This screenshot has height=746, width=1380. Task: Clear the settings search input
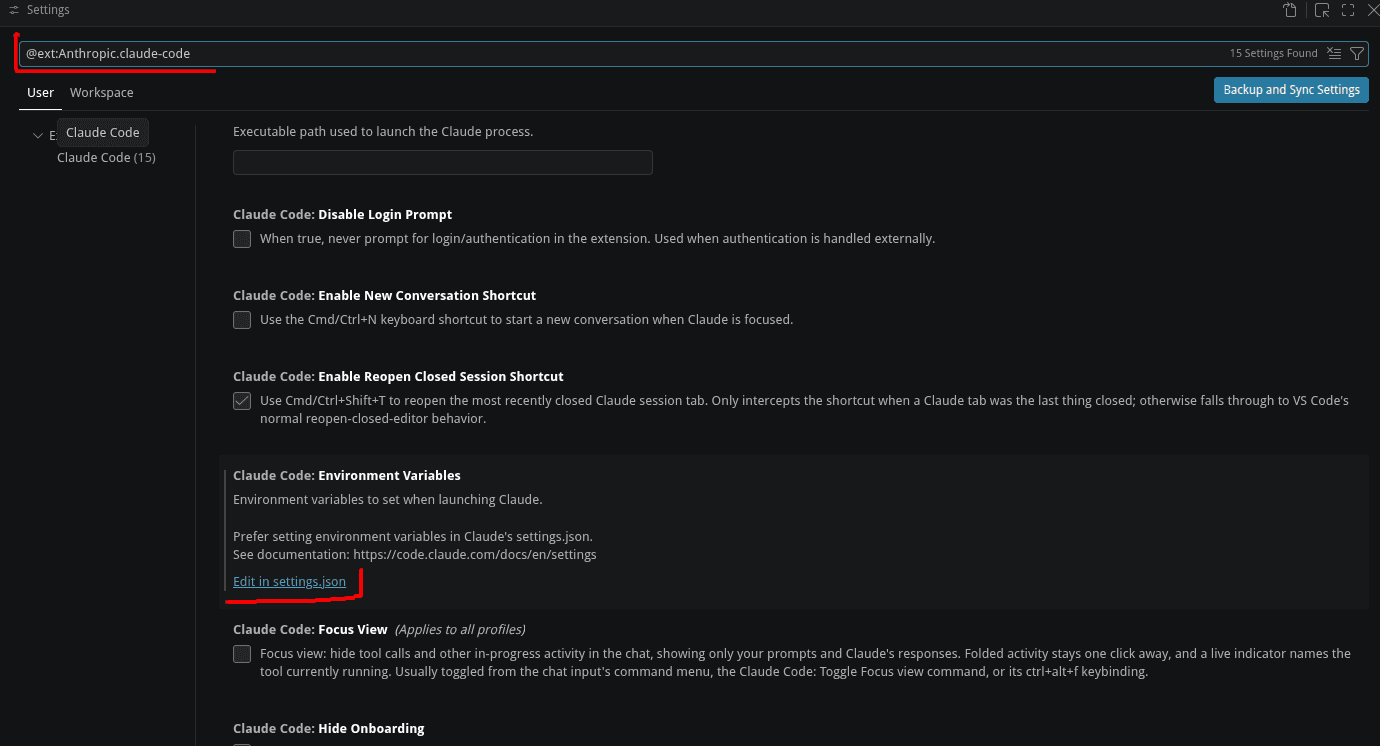[1334, 53]
